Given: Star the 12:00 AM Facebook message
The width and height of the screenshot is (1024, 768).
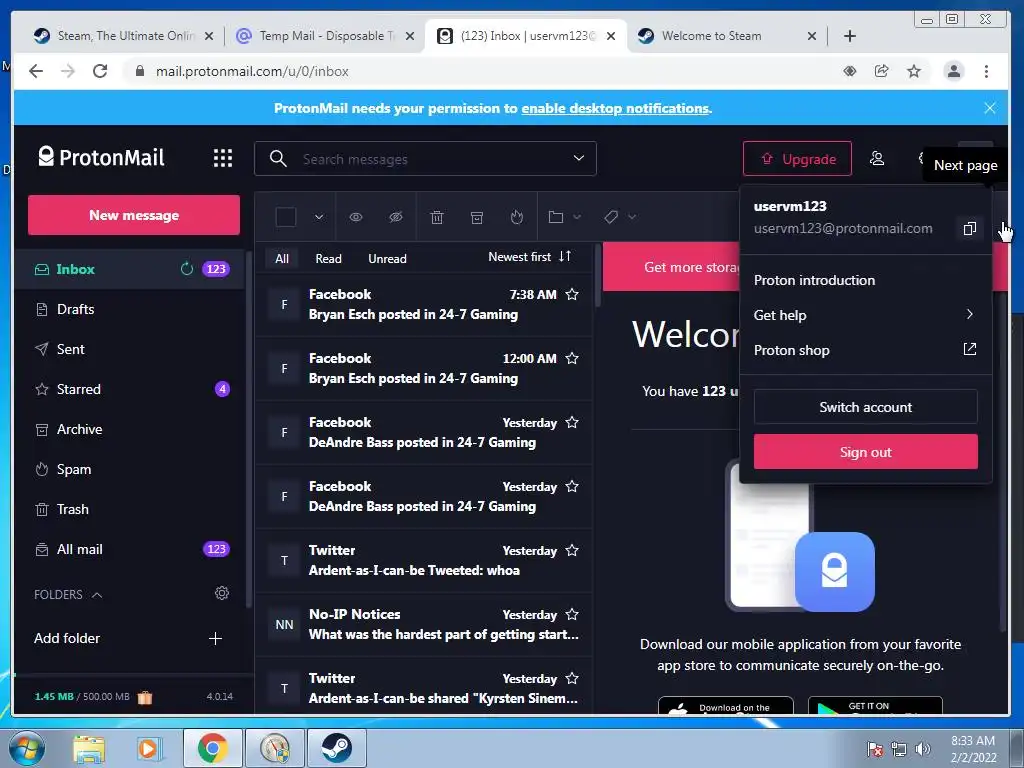Looking at the screenshot, I should click(572, 359).
